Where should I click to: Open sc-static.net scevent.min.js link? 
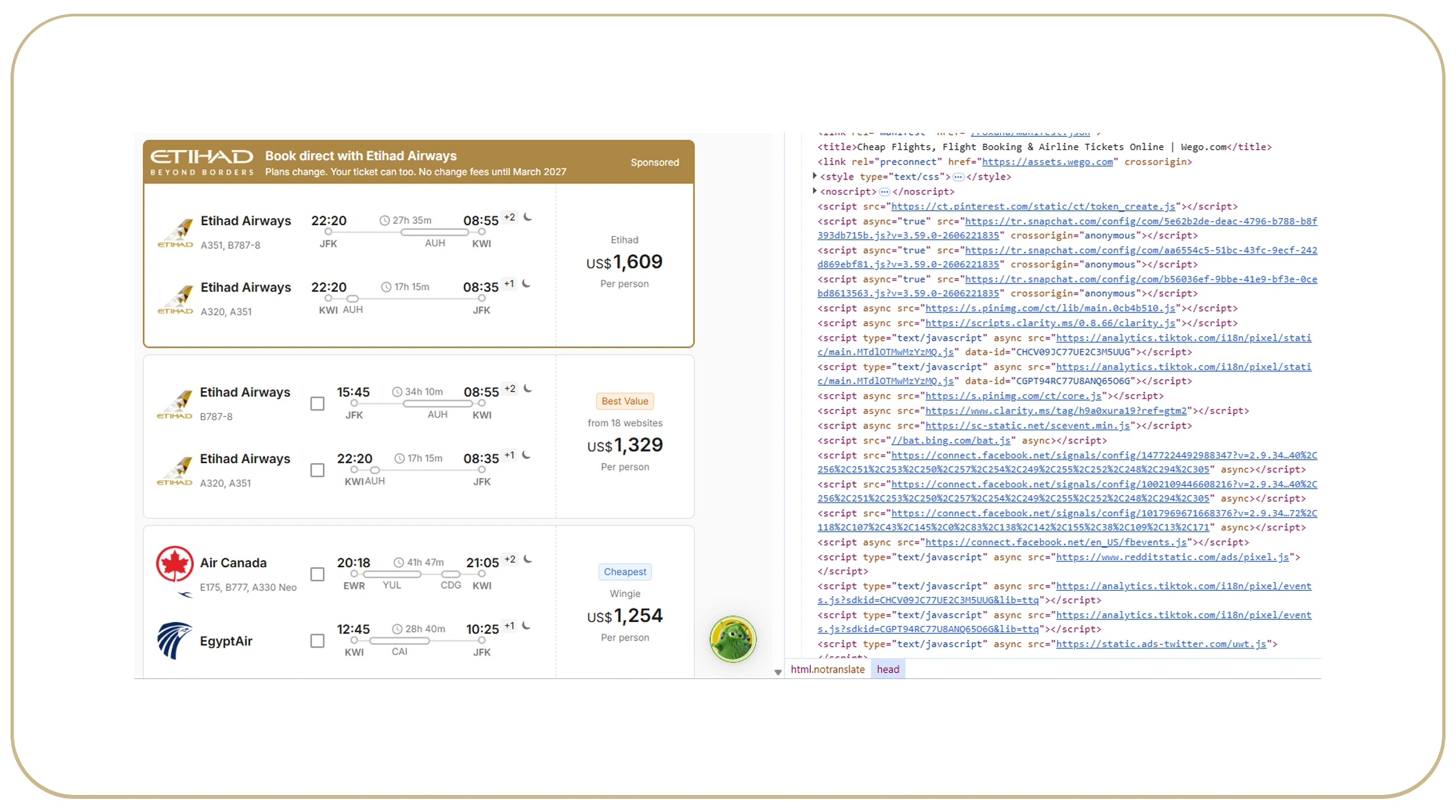(1027, 426)
